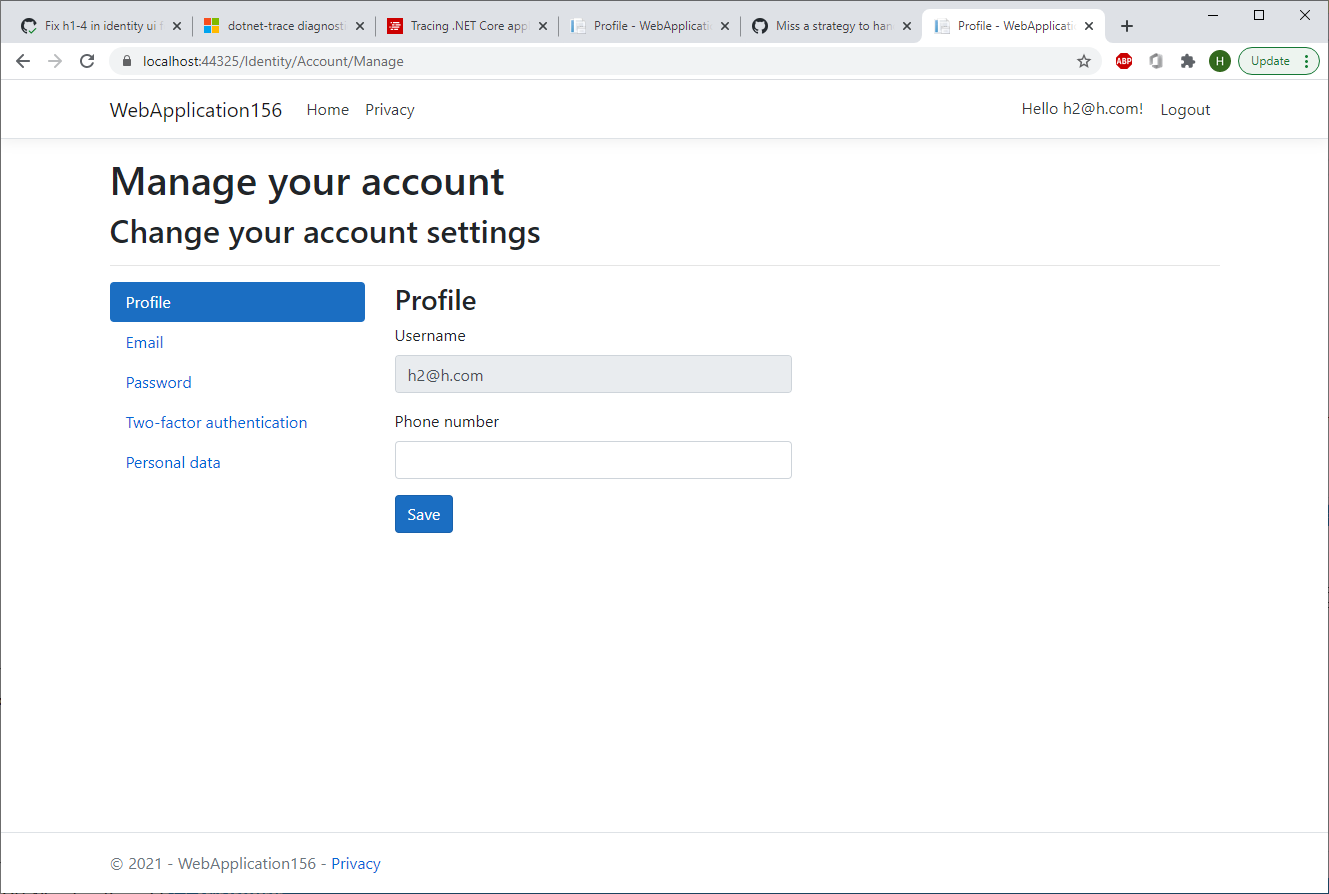The width and height of the screenshot is (1329, 894).
Task: Open a new tab with plus icon
Action: [1127, 26]
